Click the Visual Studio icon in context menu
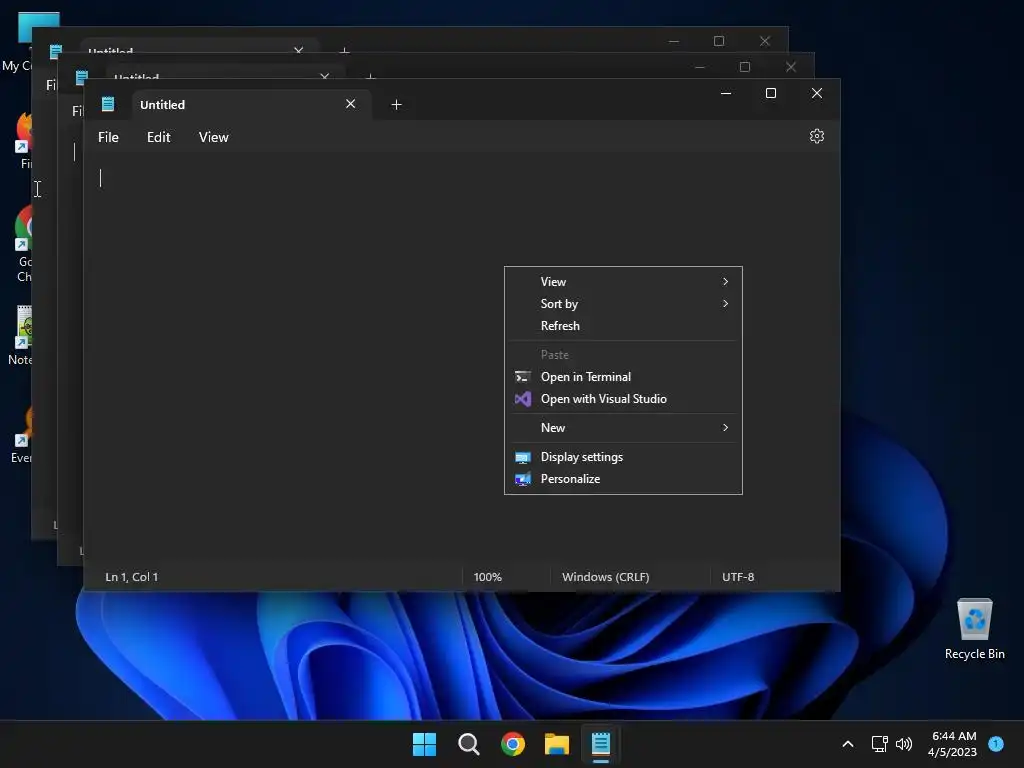 pyautogui.click(x=522, y=398)
